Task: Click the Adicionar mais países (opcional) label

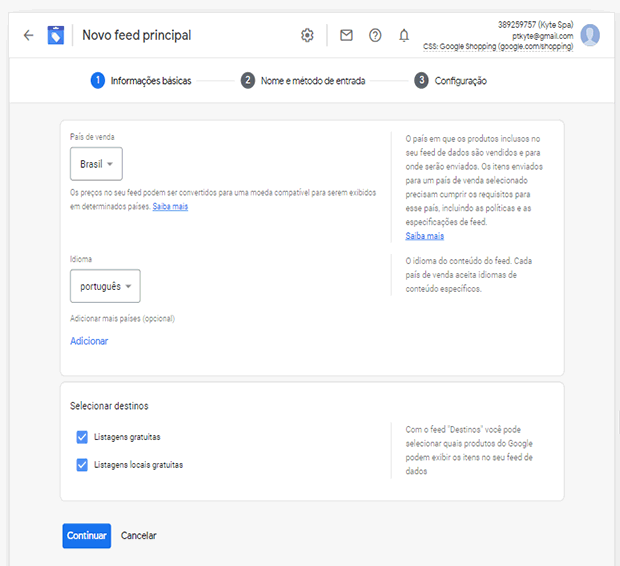Action: pos(123,318)
